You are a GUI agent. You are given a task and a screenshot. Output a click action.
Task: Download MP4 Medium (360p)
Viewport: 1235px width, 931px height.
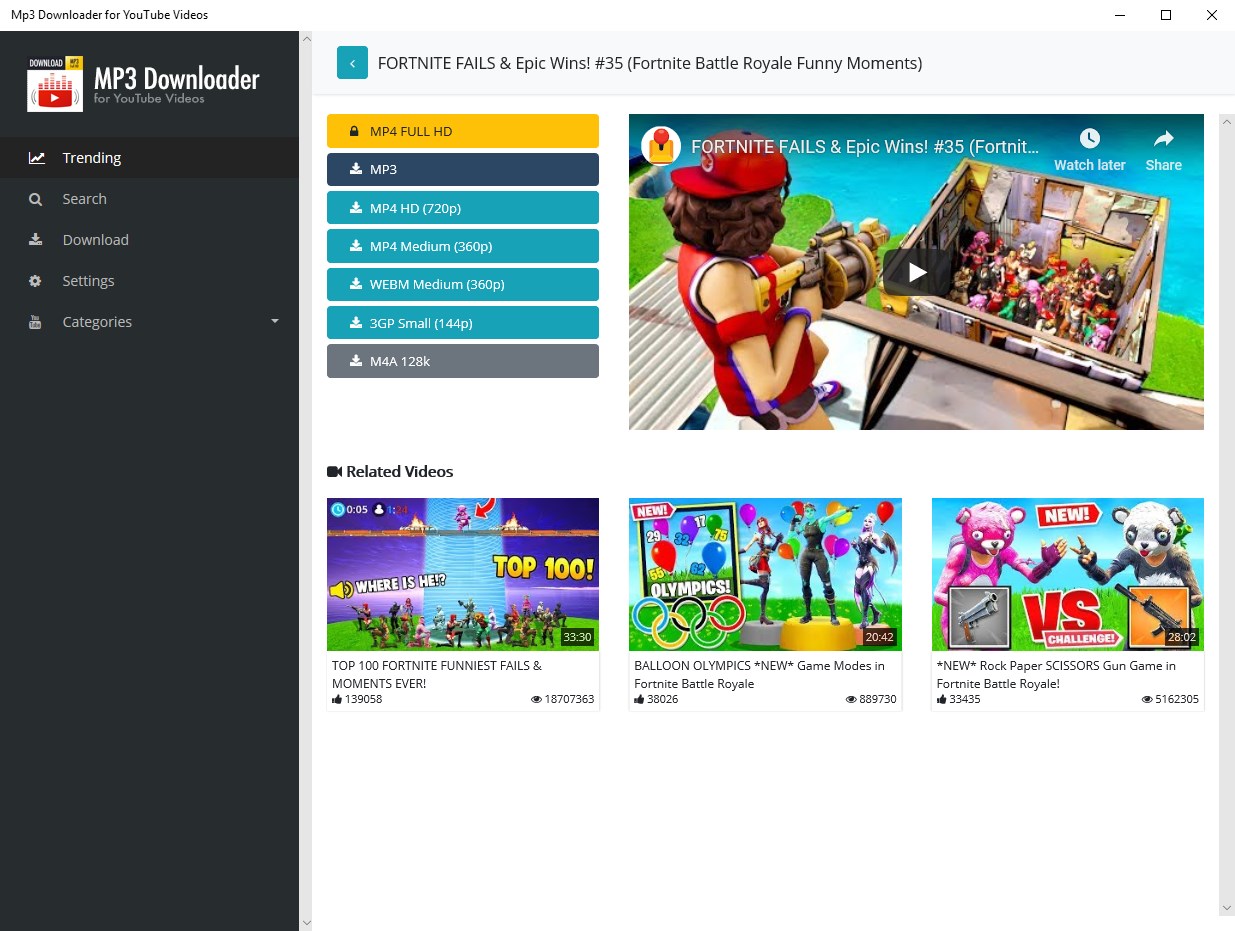[x=463, y=246]
